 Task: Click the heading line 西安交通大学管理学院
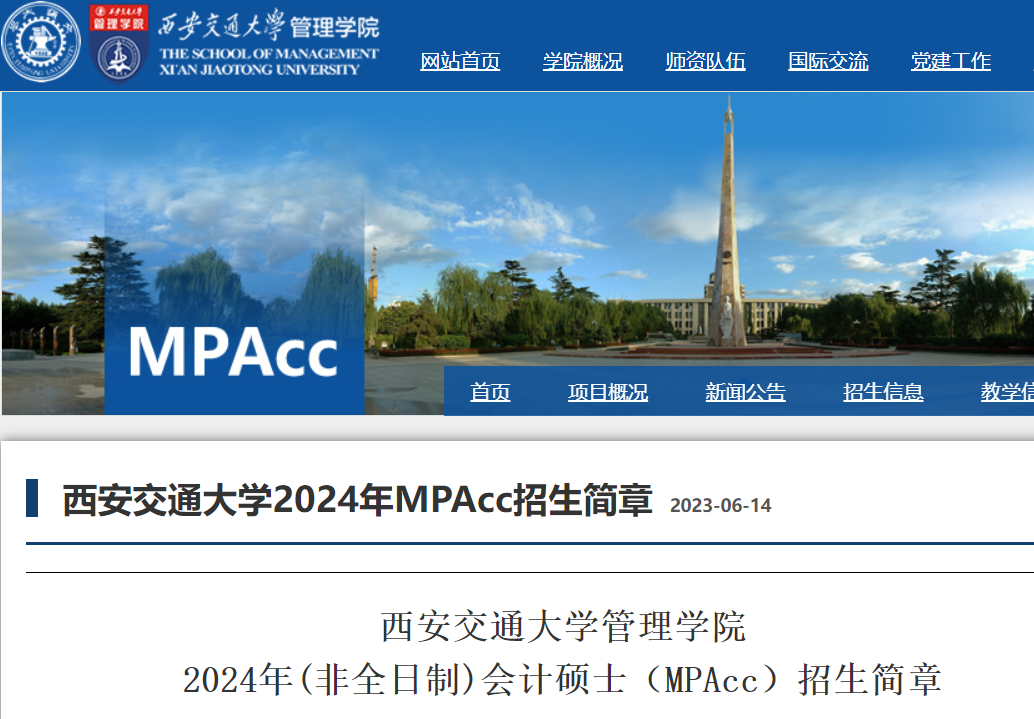(x=563, y=626)
